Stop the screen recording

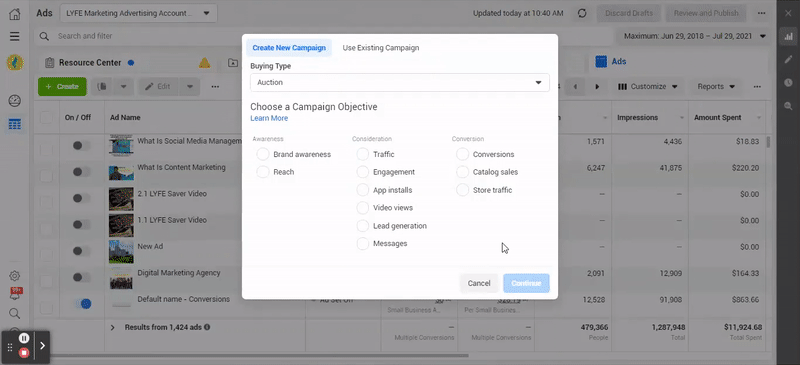tap(24, 353)
